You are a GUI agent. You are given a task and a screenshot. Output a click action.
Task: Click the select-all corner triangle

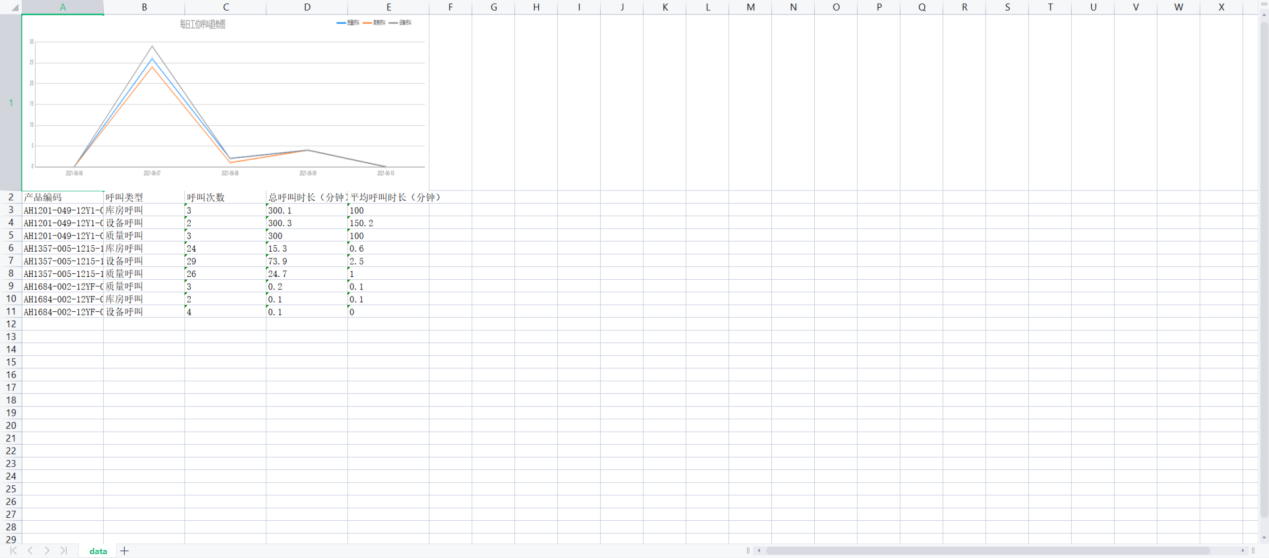tap(11, 7)
